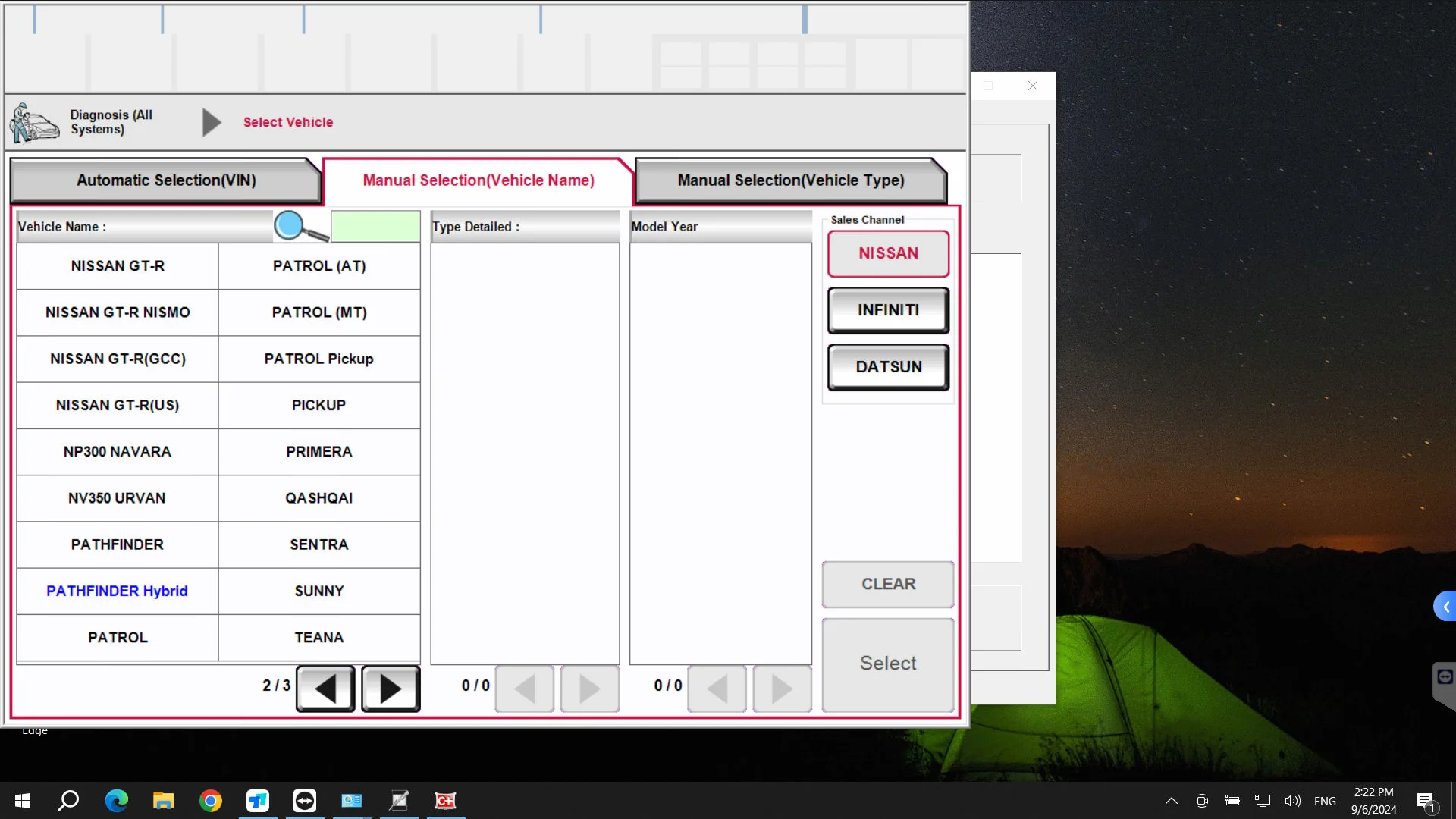Go to the previous vehicle name page
The height and width of the screenshot is (819, 1456).
[x=325, y=689]
